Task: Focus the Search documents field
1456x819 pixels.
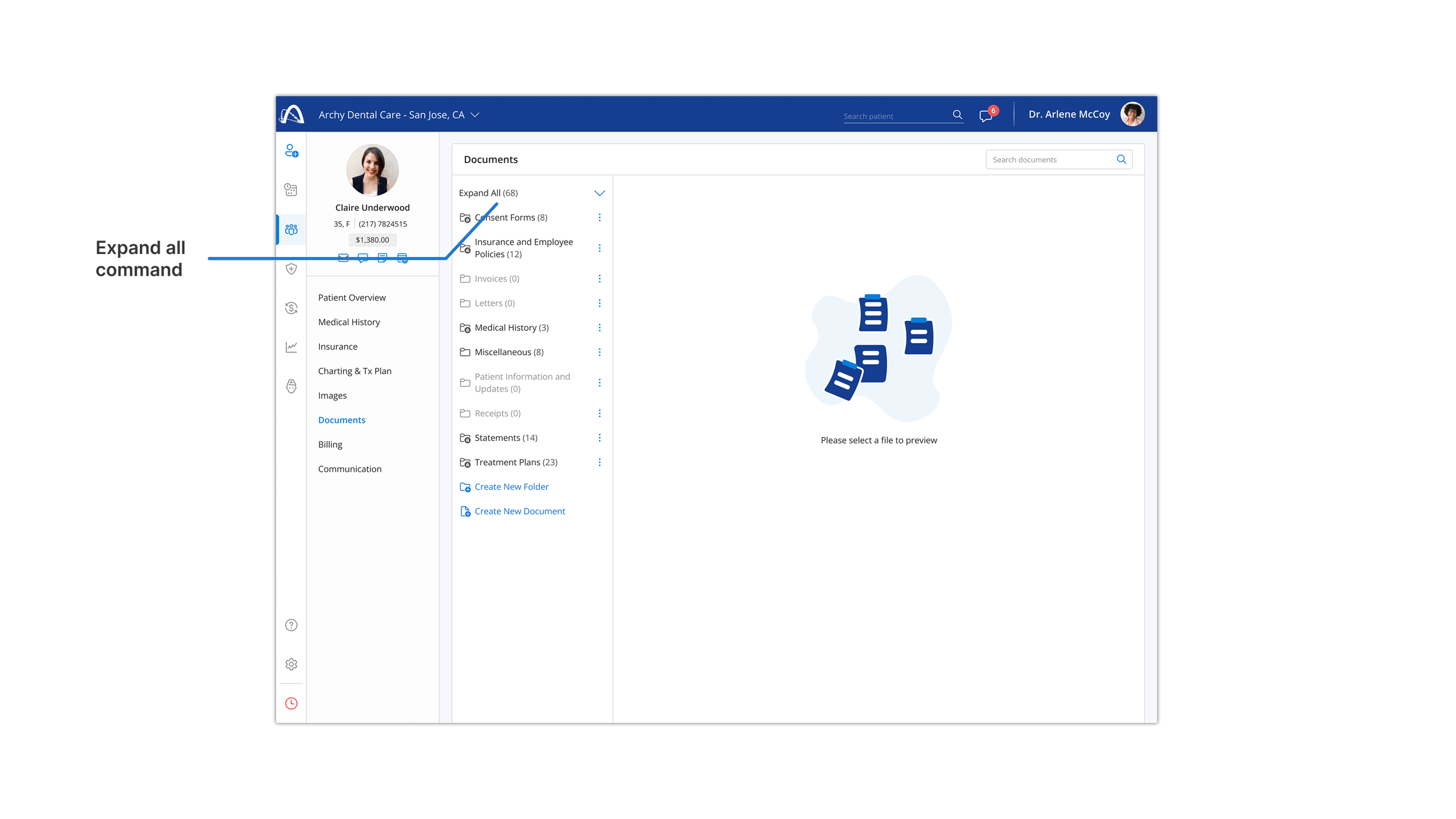Action: point(1048,160)
